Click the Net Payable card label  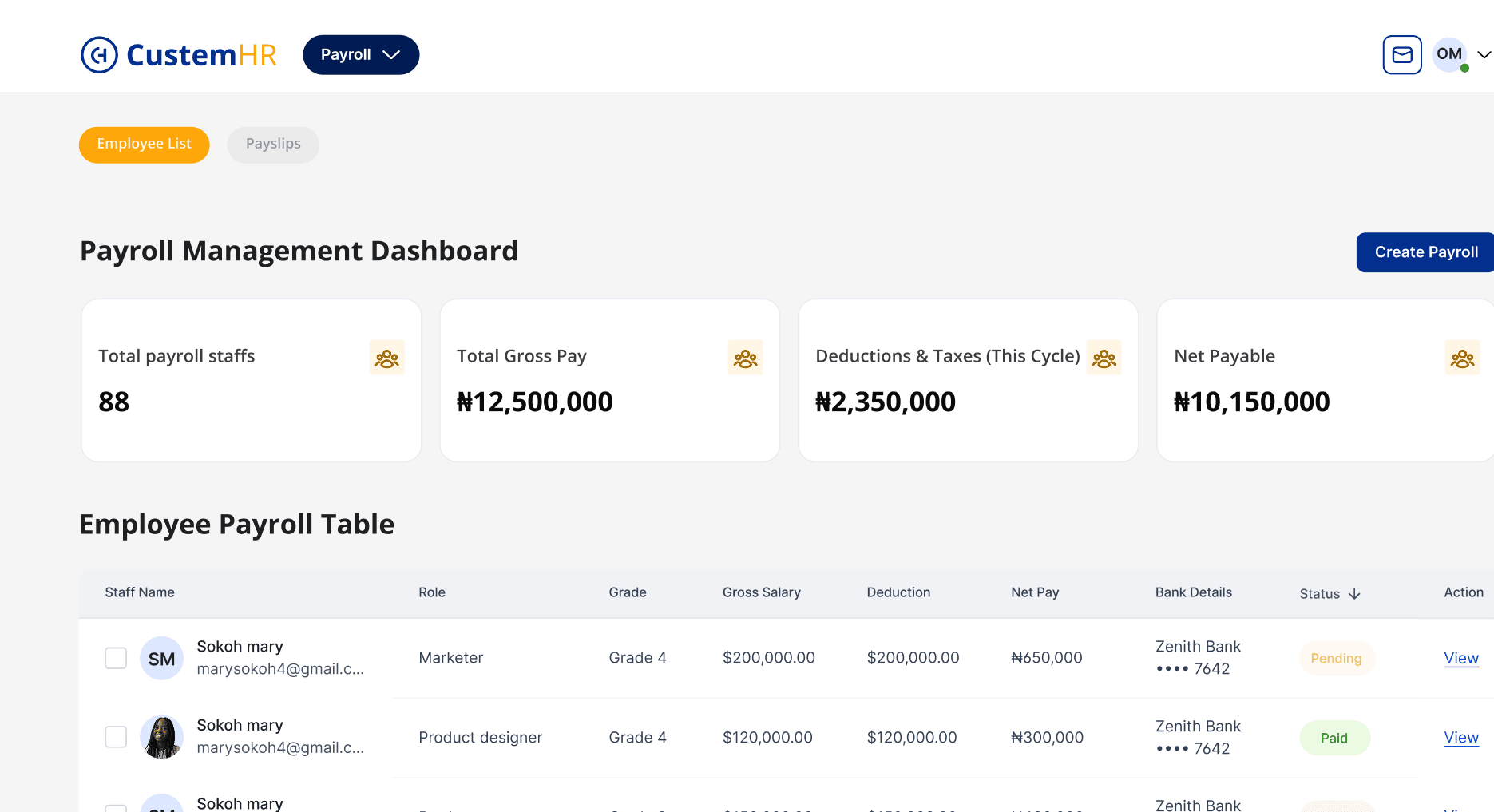pos(1225,356)
